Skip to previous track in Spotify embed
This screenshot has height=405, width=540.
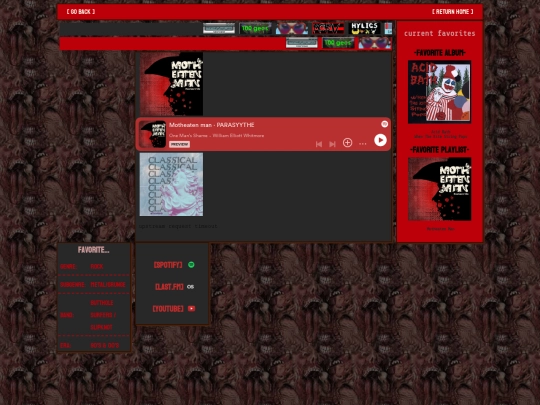[319, 144]
